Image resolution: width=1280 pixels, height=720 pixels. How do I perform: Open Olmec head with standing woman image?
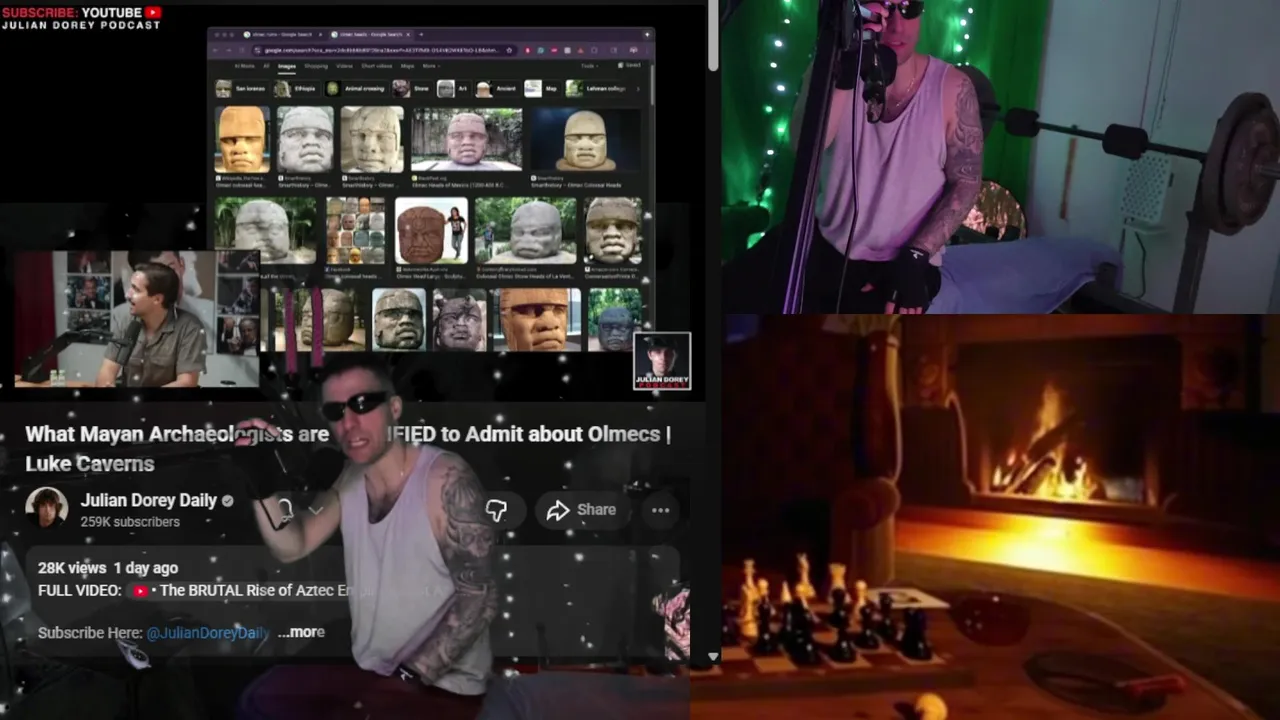[x=431, y=230]
